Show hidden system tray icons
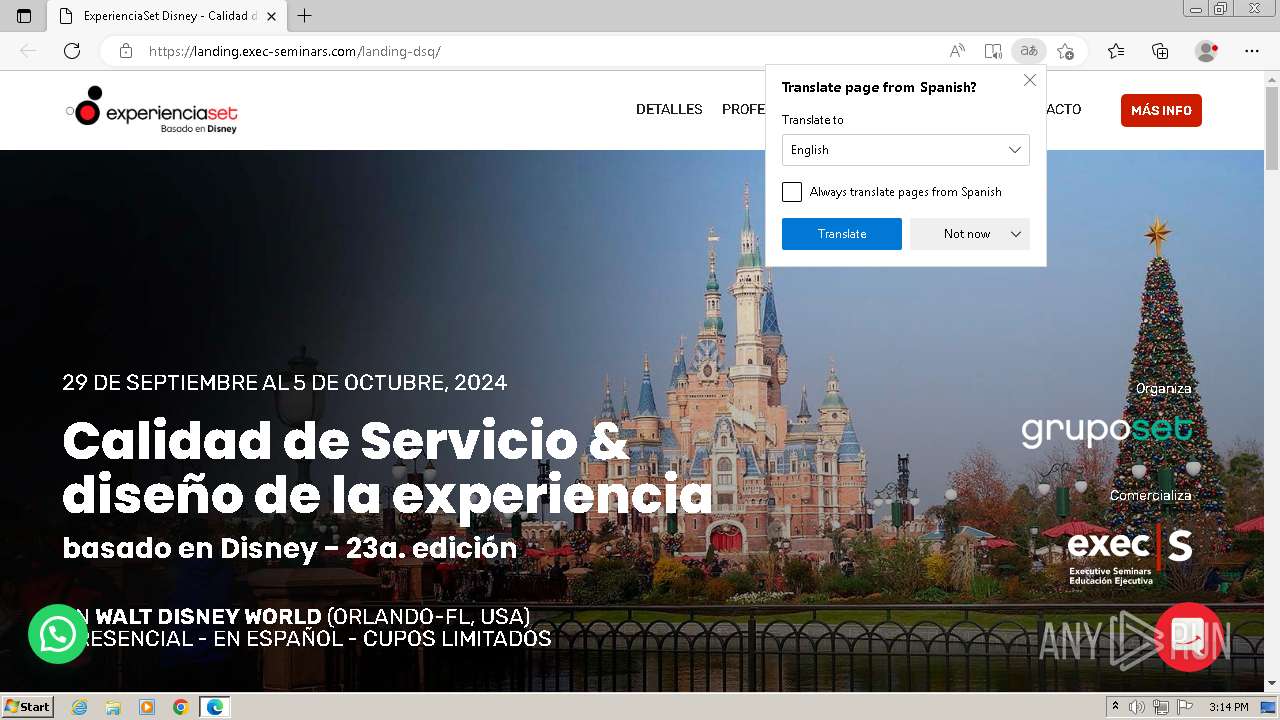This screenshot has width=1280, height=720. point(1115,707)
